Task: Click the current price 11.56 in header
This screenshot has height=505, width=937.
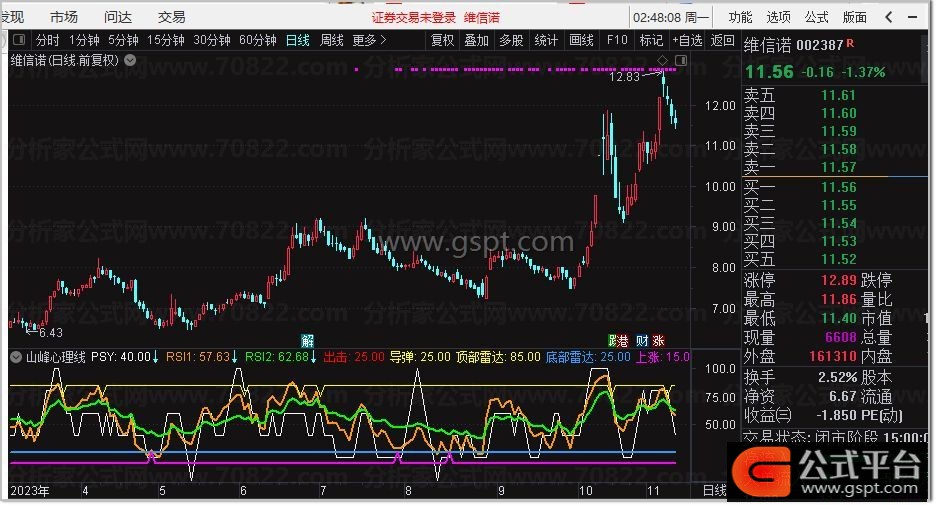Action: tap(769, 72)
